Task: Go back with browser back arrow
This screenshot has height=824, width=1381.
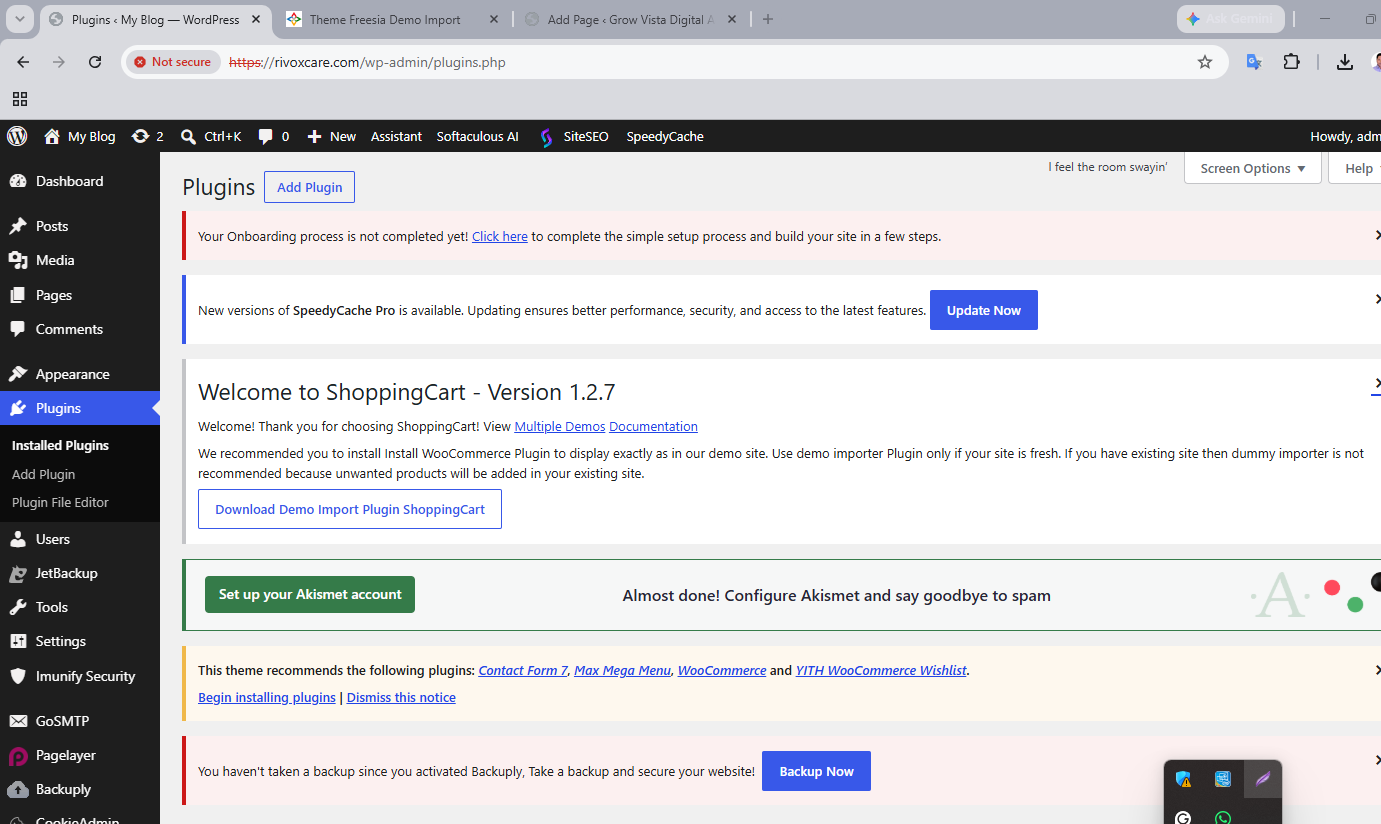Action: [x=23, y=62]
